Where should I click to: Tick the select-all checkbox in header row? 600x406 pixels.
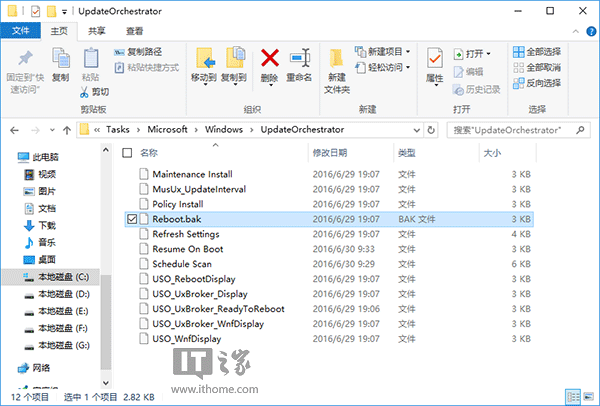tap(127, 153)
